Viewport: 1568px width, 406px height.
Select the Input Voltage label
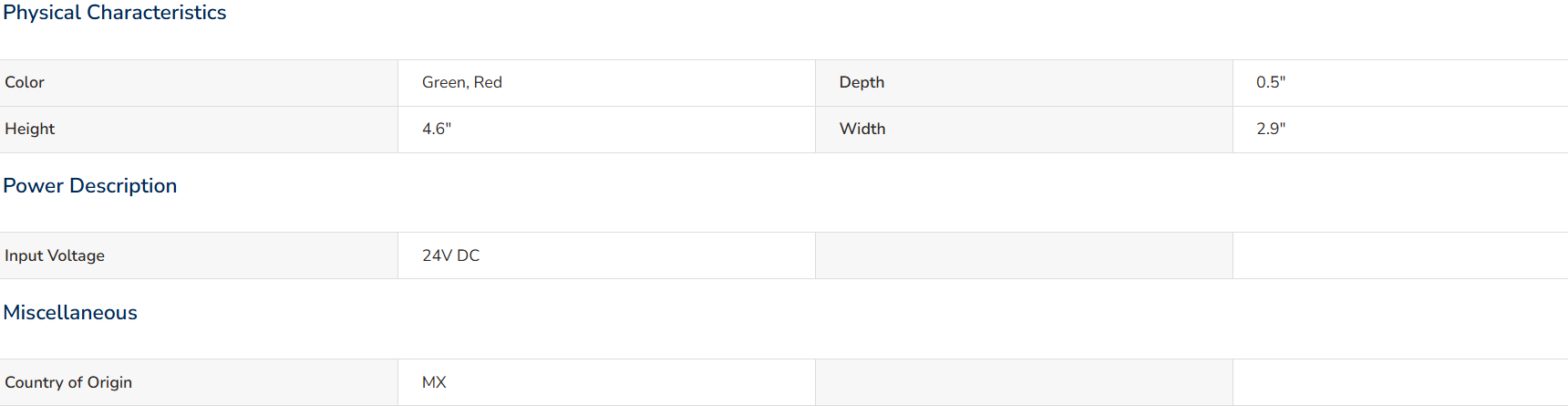click(x=55, y=255)
